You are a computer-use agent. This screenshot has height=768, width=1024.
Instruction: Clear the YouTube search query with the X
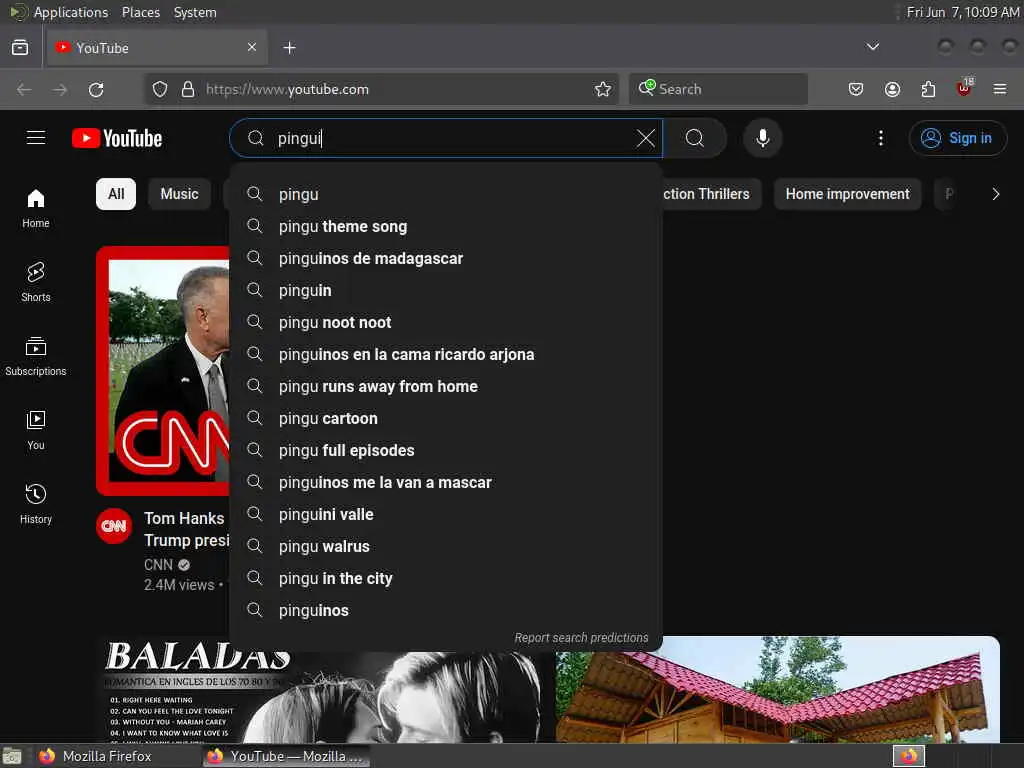click(x=645, y=138)
